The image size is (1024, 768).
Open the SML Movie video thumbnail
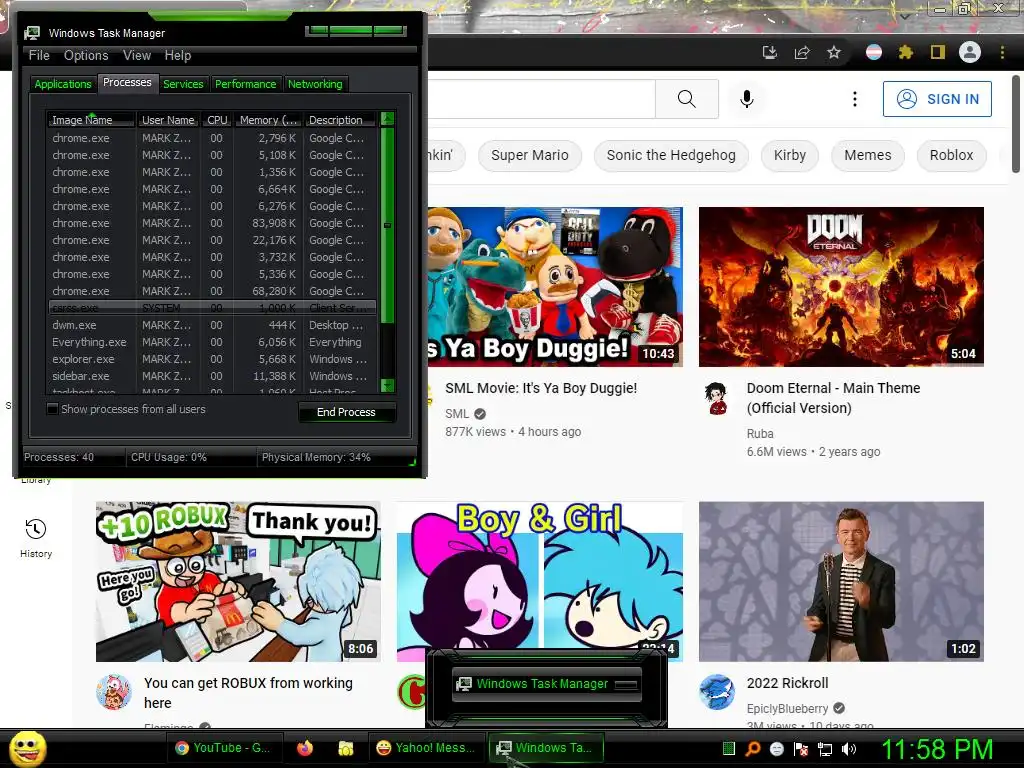(x=555, y=287)
